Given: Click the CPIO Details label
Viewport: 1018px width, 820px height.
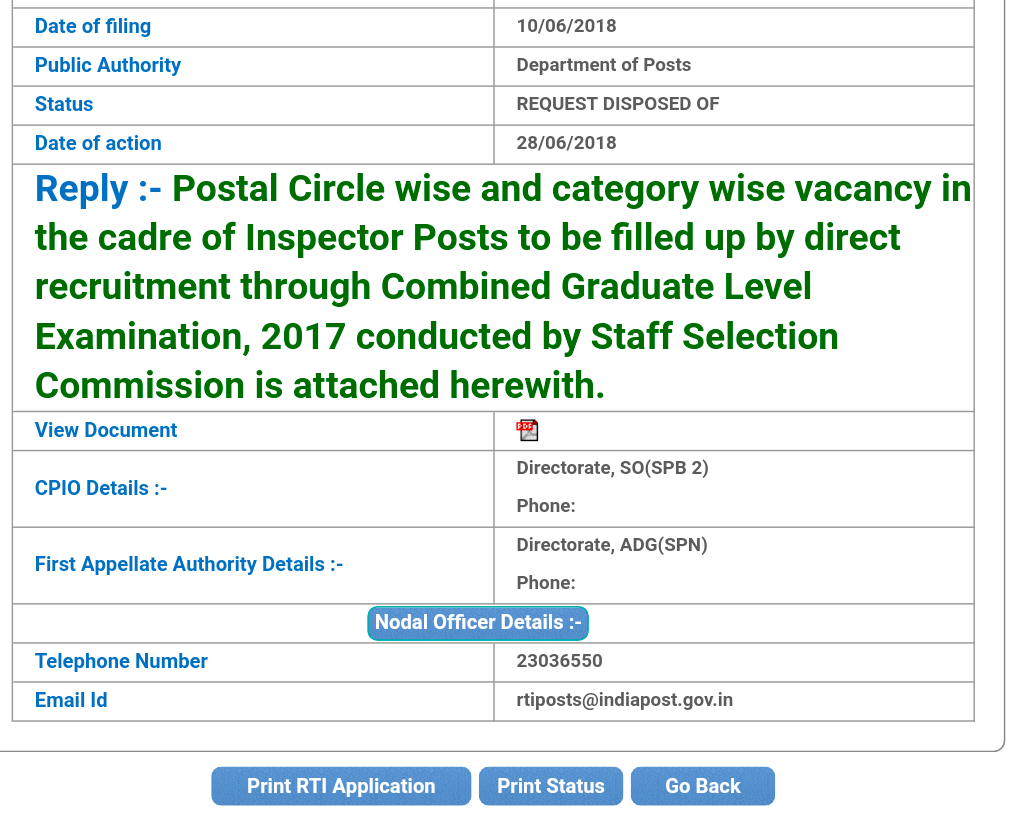Looking at the screenshot, I should tap(101, 488).
